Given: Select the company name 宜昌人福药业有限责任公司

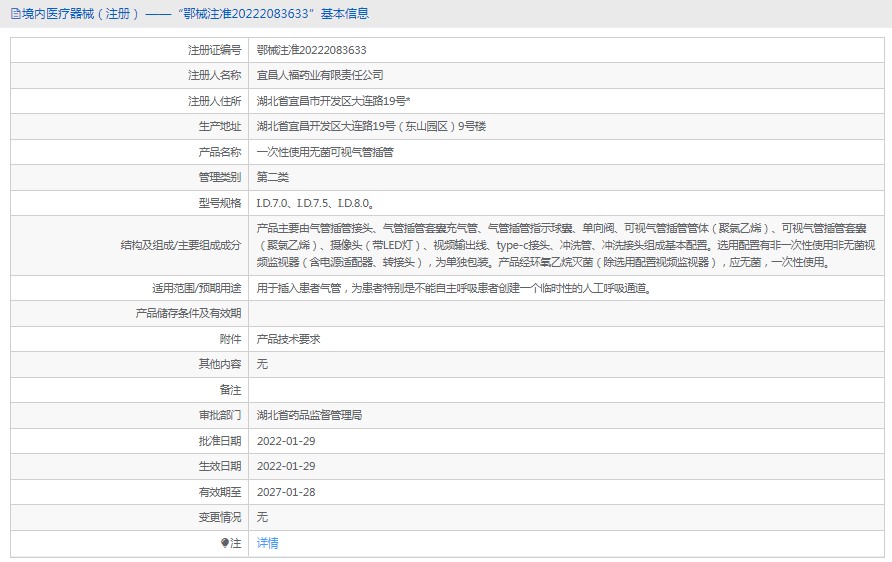Looking at the screenshot, I should [320, 75].
